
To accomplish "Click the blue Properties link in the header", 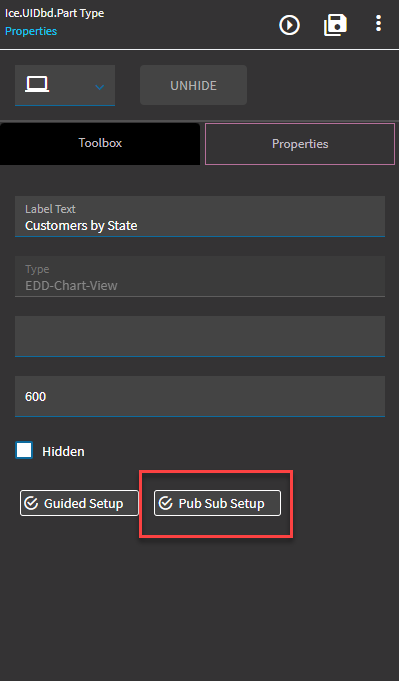I will pyautogui.click(x=31, y=31).
